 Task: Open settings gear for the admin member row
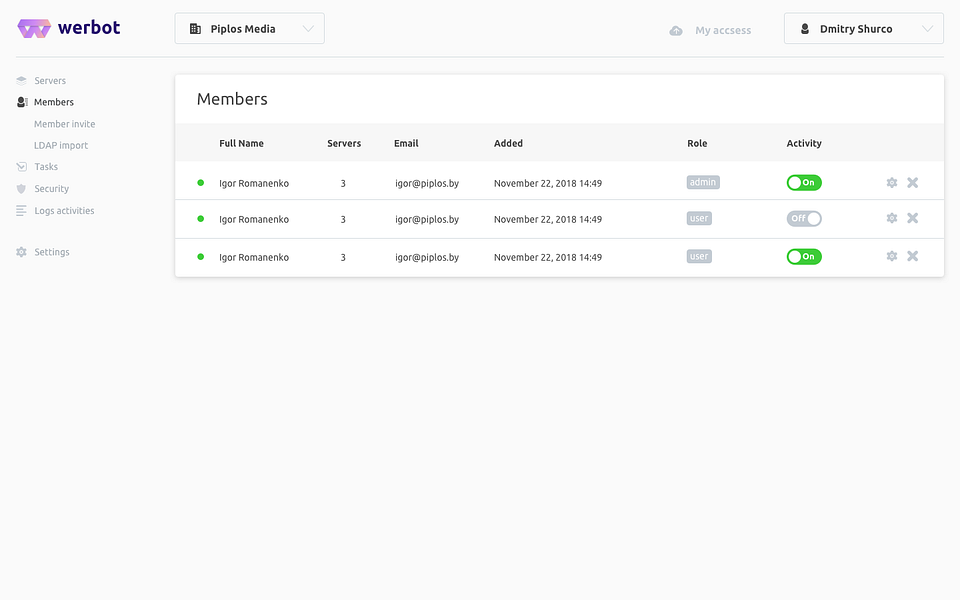click(x=892, y=182)
